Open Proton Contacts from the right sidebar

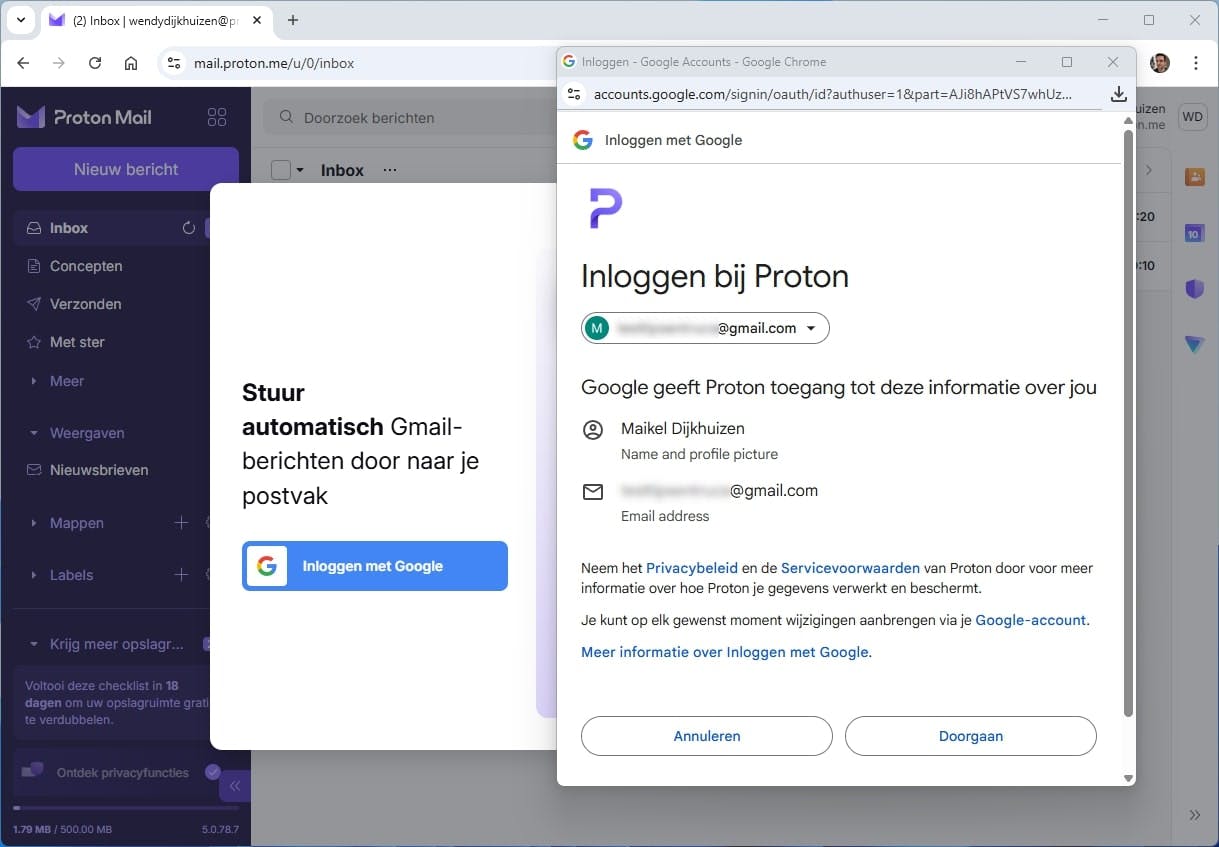[x=1193, y=175]
